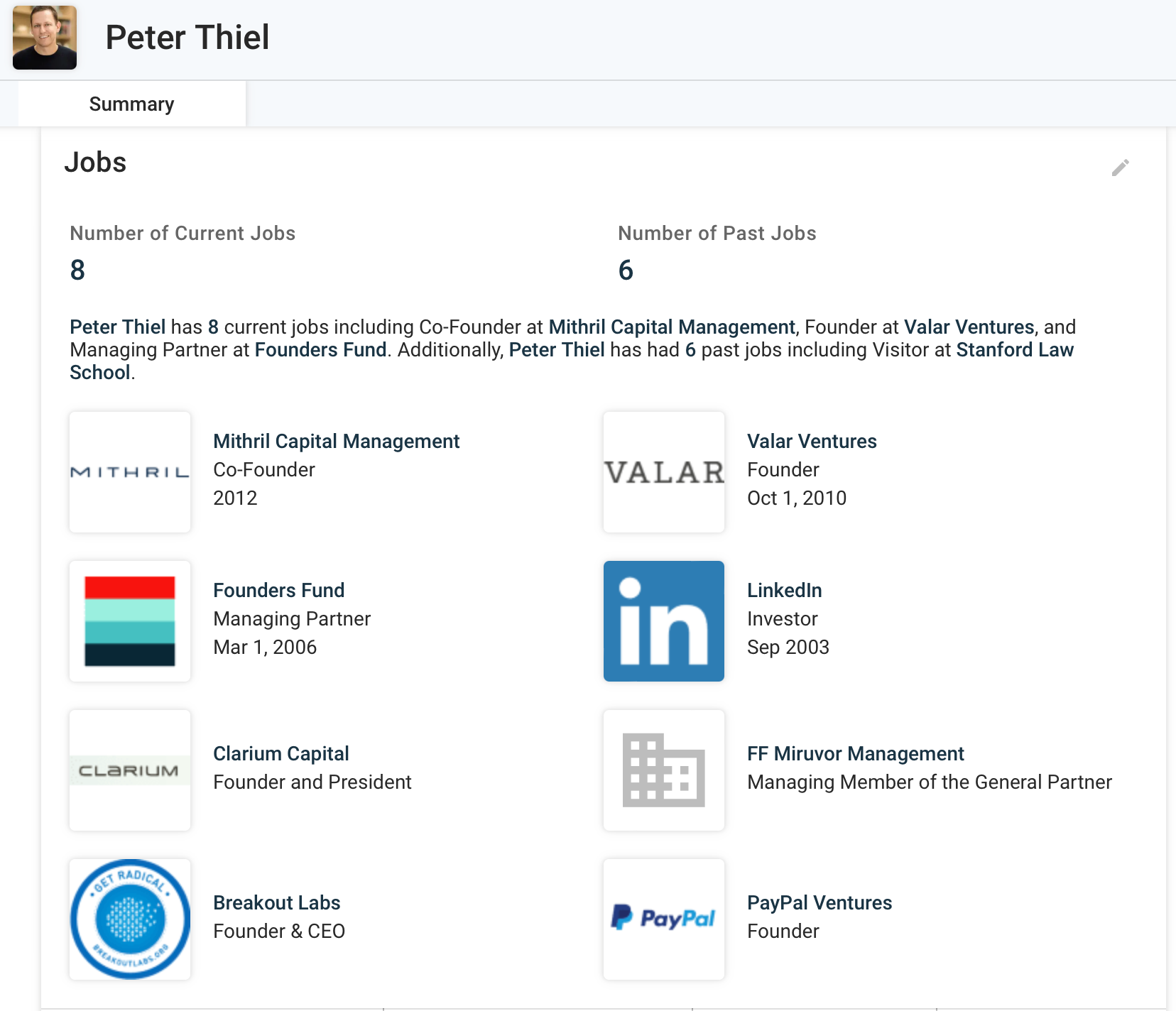Image resolution: width=1176 pixels, height=1011 pixels.
Task: Open the LinkedIn job title link
Action: tap(784, 591)
